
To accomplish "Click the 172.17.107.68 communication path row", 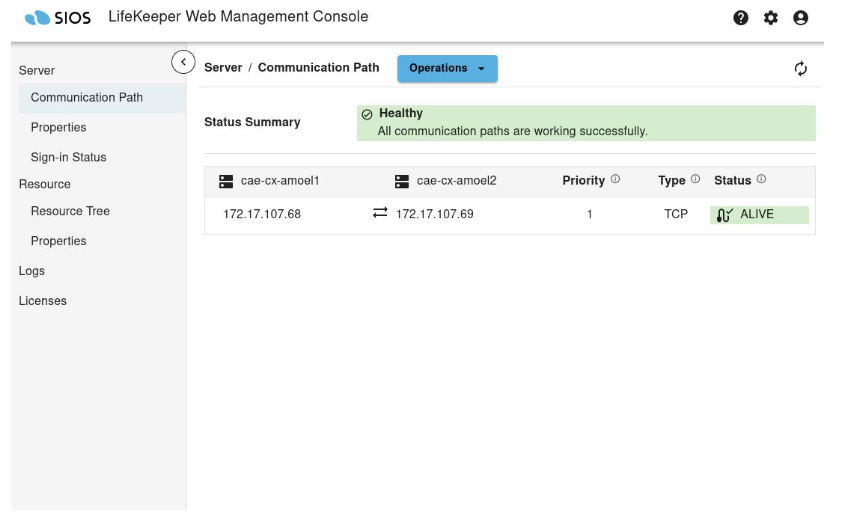I will (262, 214).
